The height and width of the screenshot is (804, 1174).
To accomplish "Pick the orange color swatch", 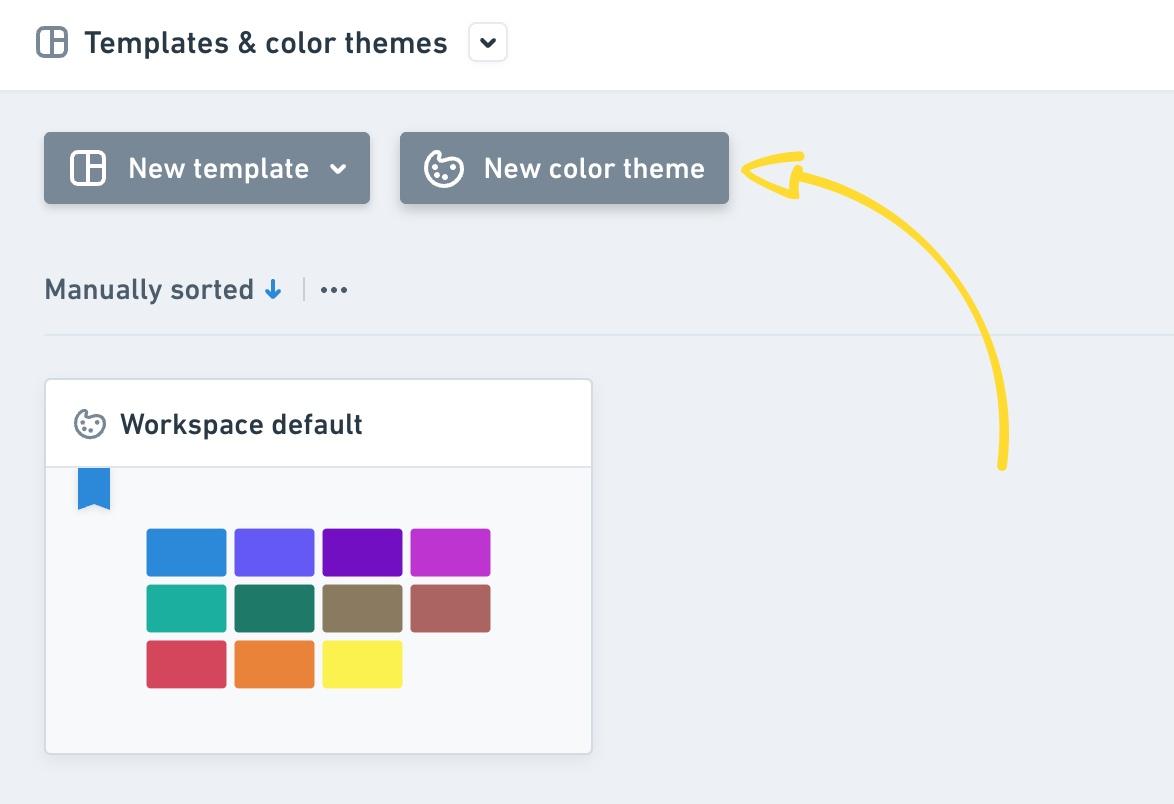I will click(274, 664).
